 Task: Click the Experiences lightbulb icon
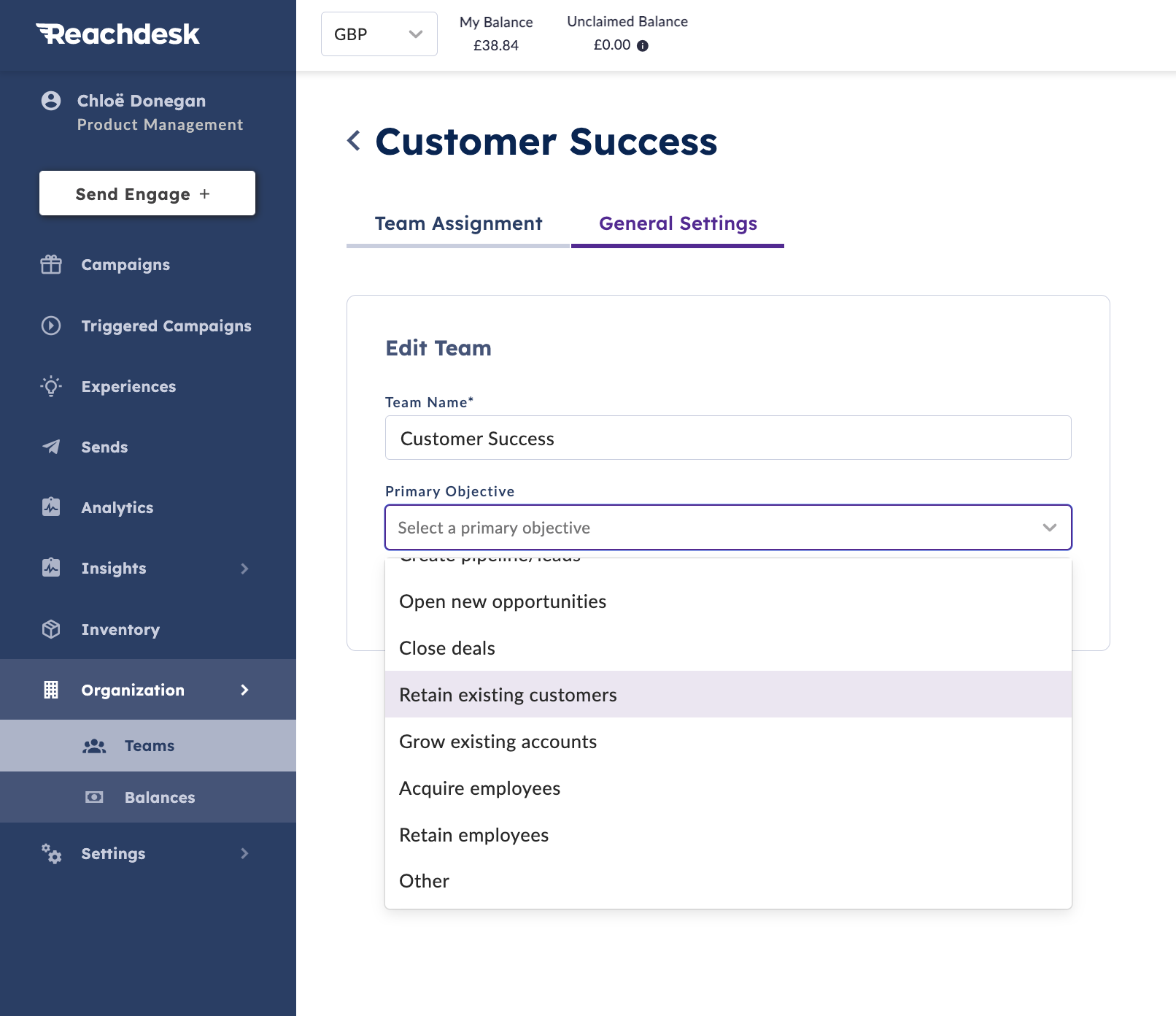(51, 386)
